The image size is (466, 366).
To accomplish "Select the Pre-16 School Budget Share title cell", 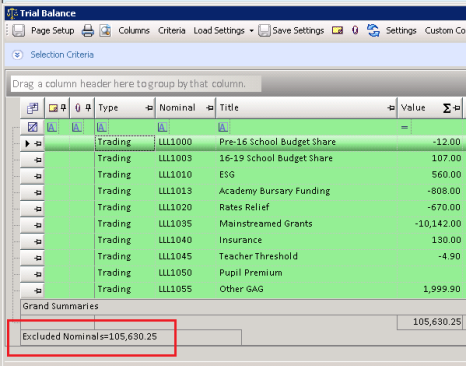I will [306, 142].
